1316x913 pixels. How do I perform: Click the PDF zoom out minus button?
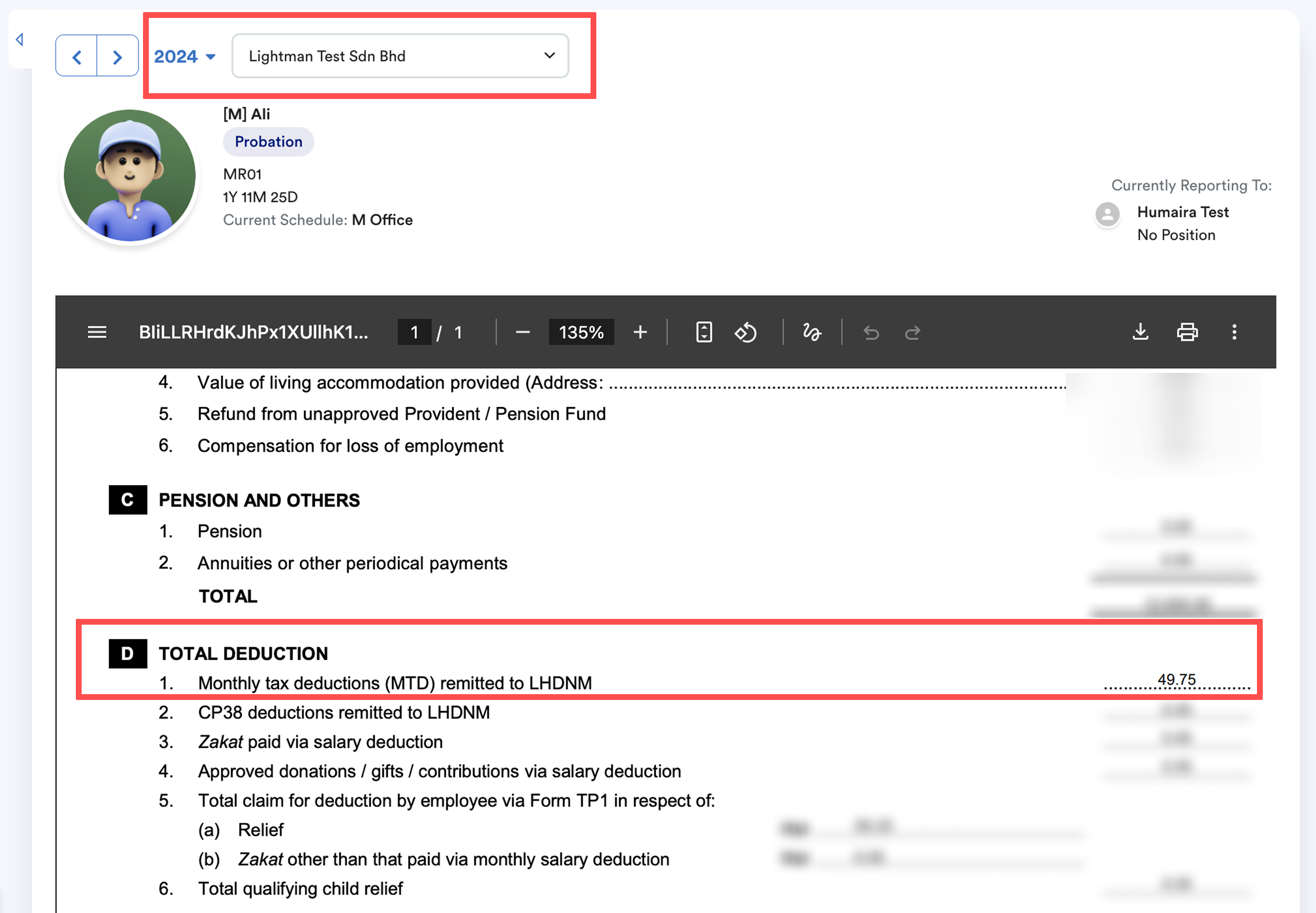click(522, 332)
